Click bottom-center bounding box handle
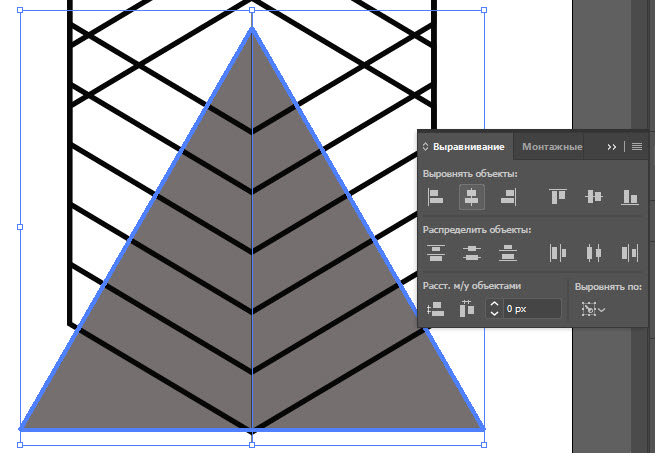The image size is (655, 453). [x=252, y=445]
